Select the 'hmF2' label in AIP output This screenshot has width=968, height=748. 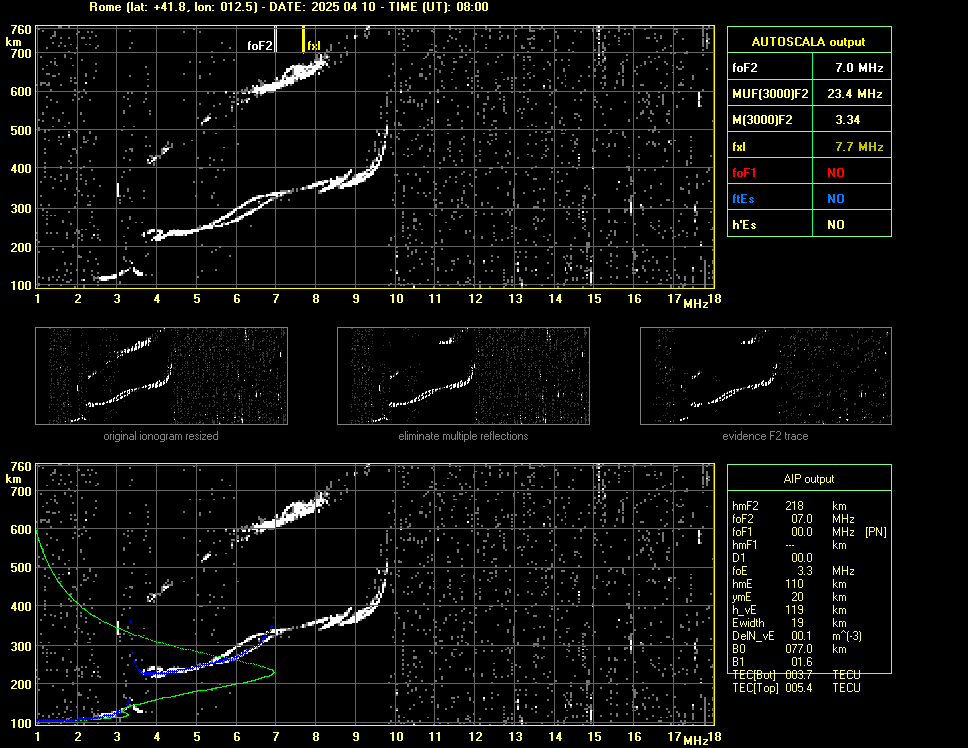click(x=745, y=506)
